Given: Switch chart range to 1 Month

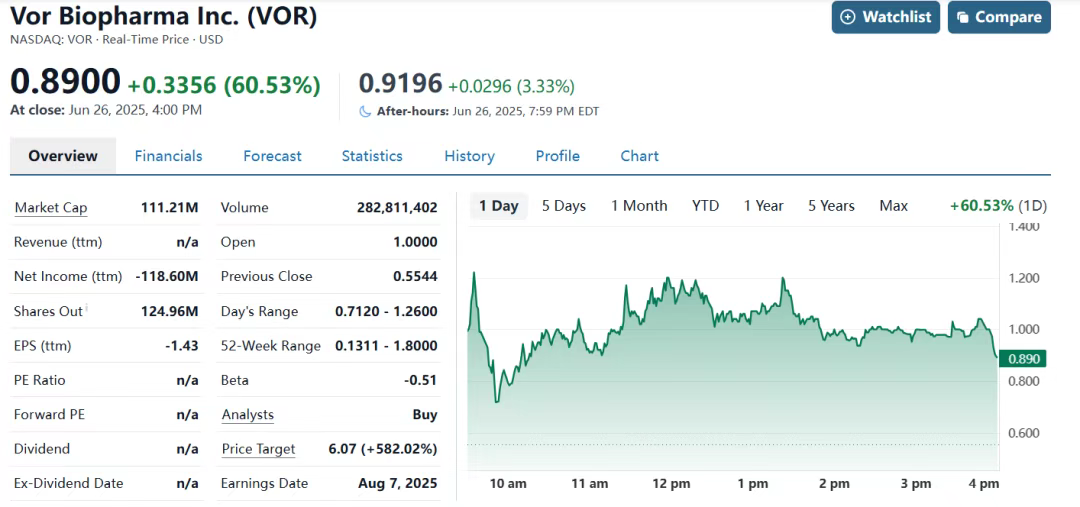Looking at the screenshot, I should [x=639, y=206].
